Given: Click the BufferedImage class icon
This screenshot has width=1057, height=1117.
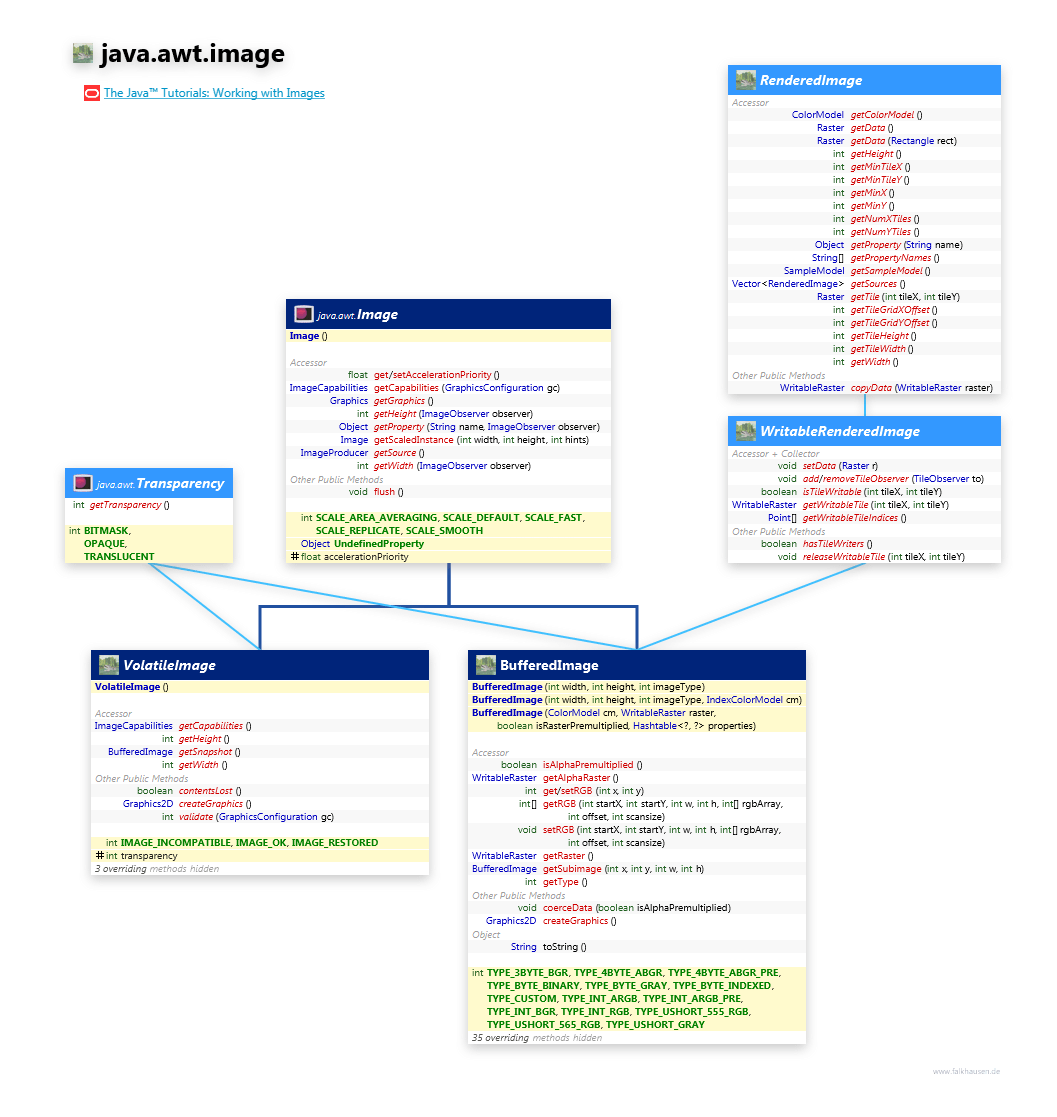Looking at the screenshot, I should tap(486, 665).
